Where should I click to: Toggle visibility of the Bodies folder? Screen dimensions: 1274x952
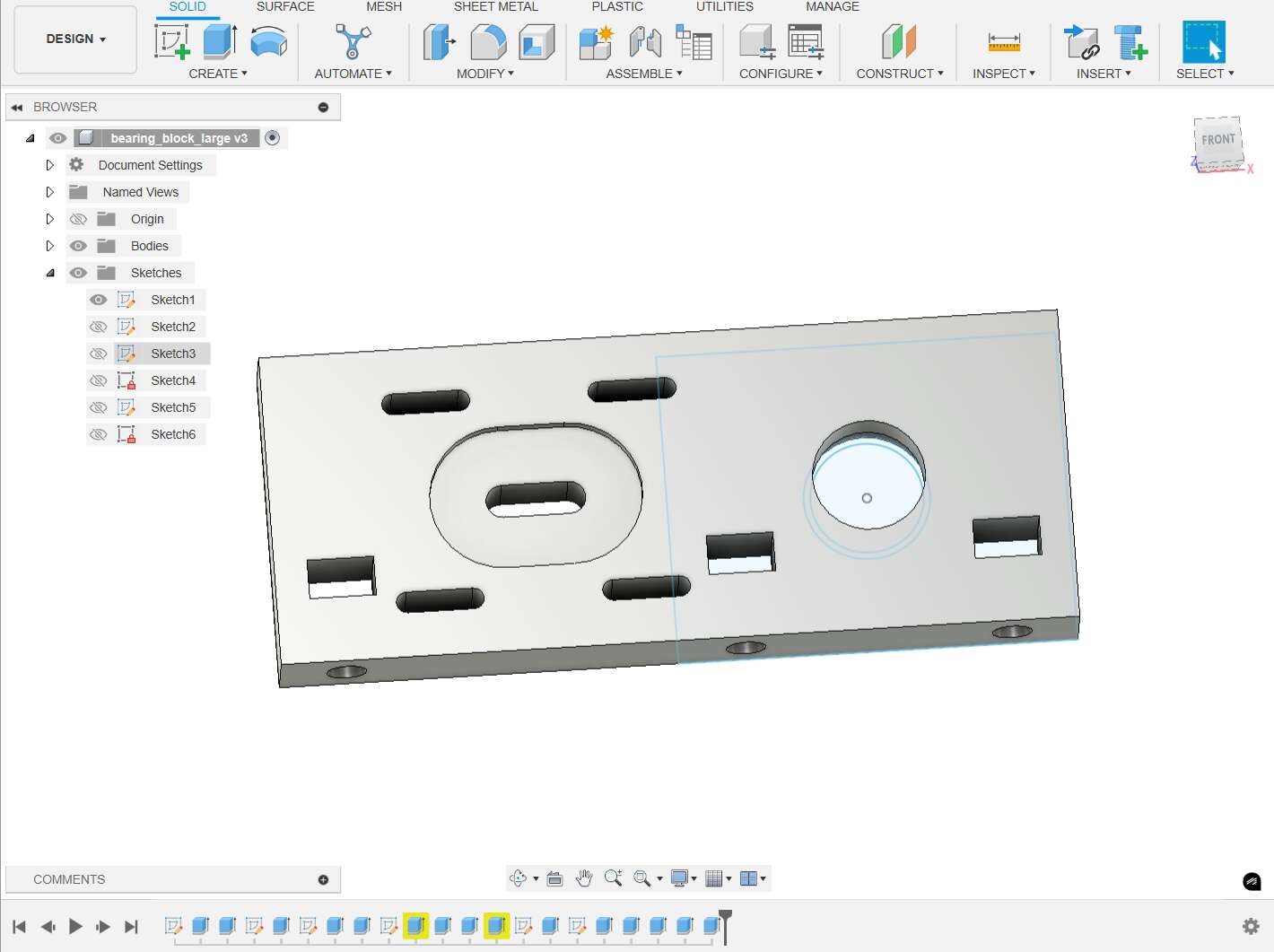(79, 245)
